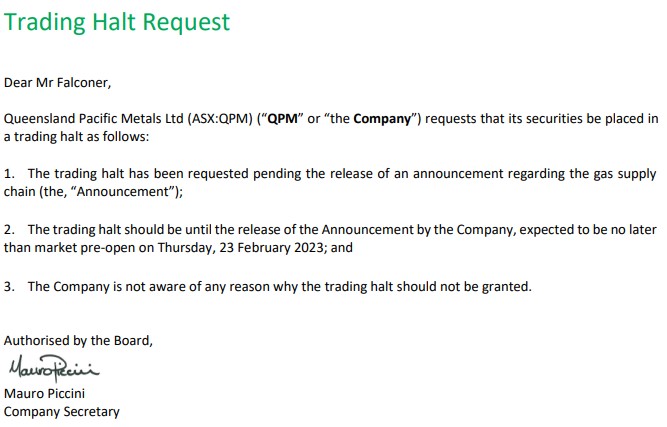The image size is (667, 427).
Task: Click the text Authorised by the Board
Action: tap(78, 341)
